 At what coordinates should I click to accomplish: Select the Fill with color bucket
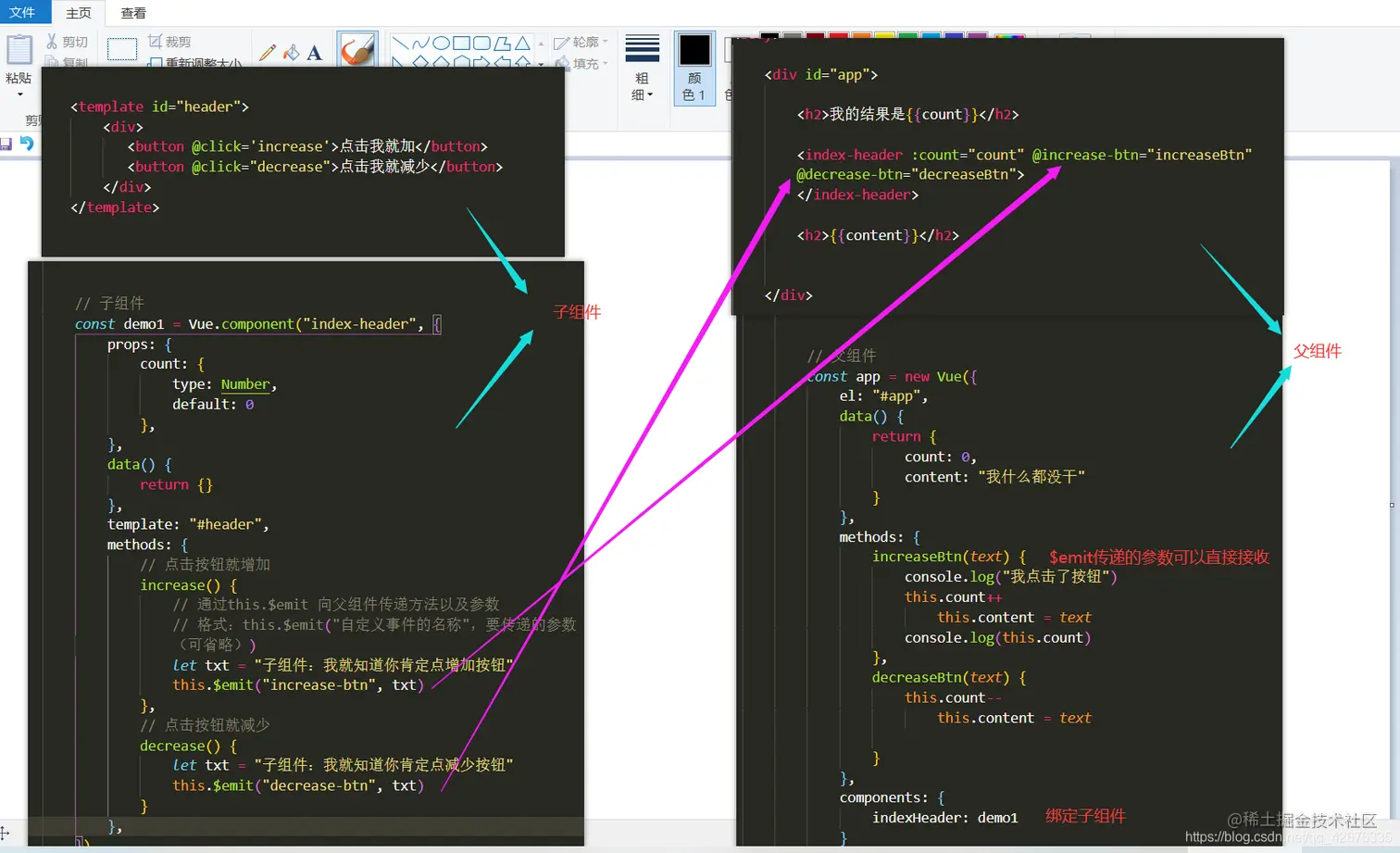click(291, 53)
